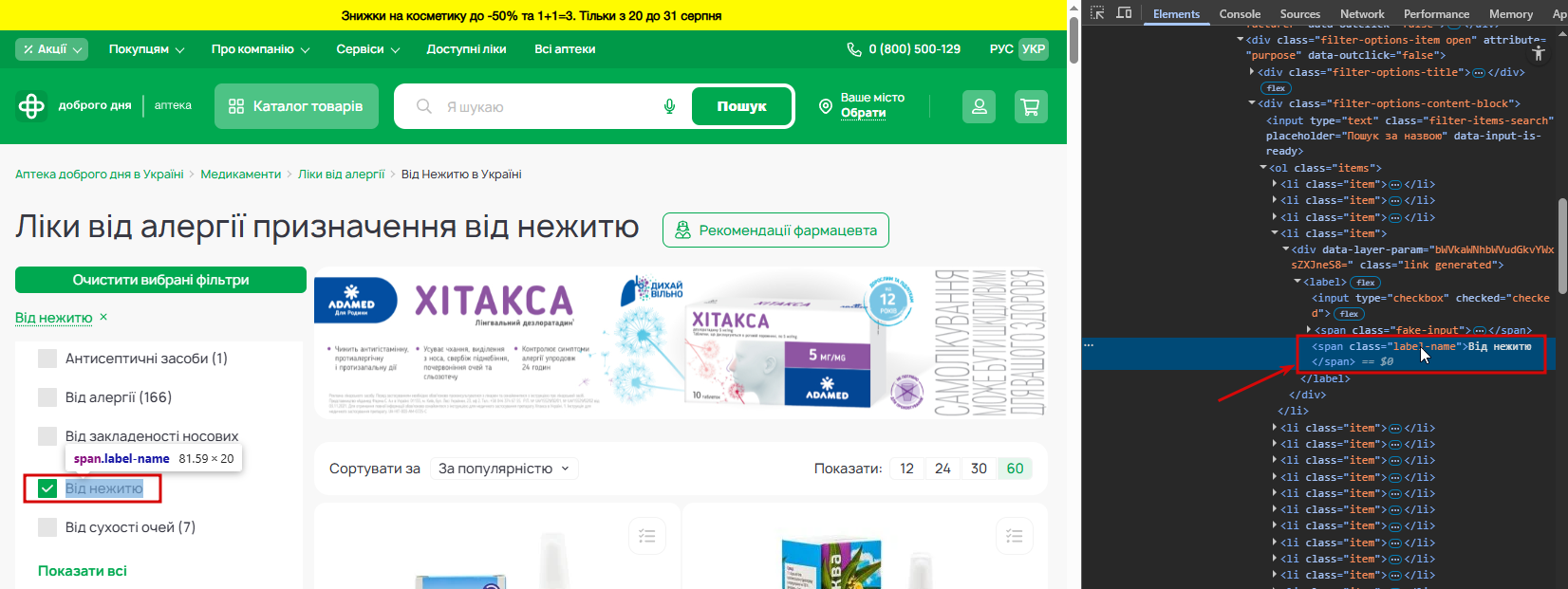1568x589 pixels.
Task: Check the 'Від сухості очей (7)' filter
Action: (47, 527)
